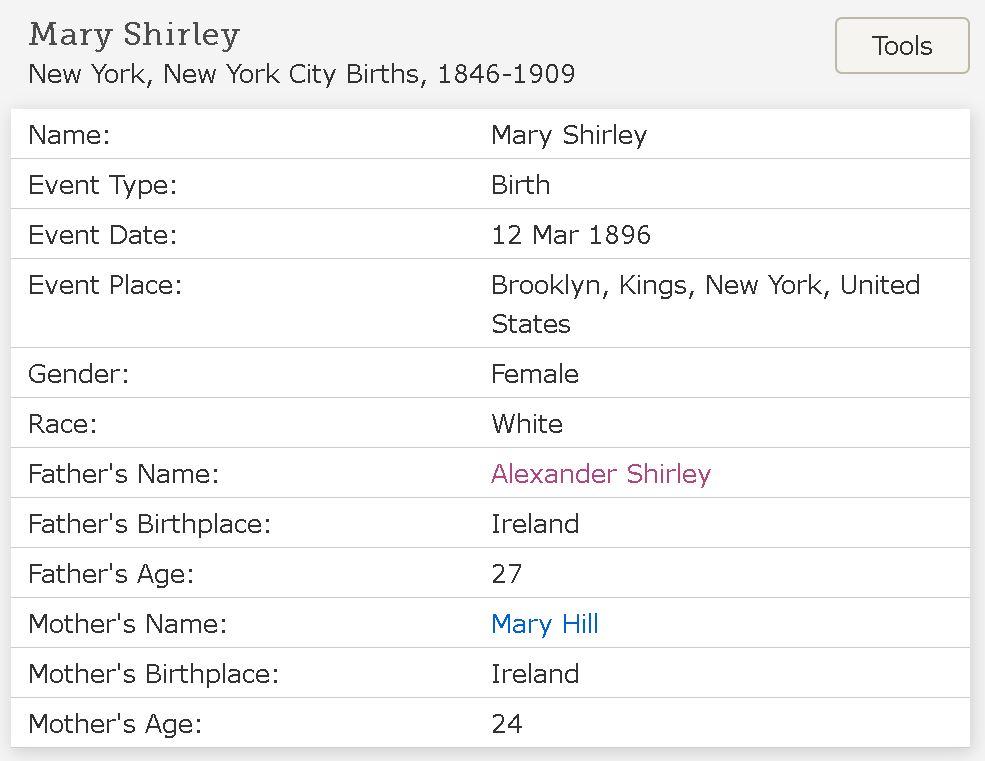Select the Name row value Mary Shirley
This screenshot has height=761, width=985.
coord(568,135)
